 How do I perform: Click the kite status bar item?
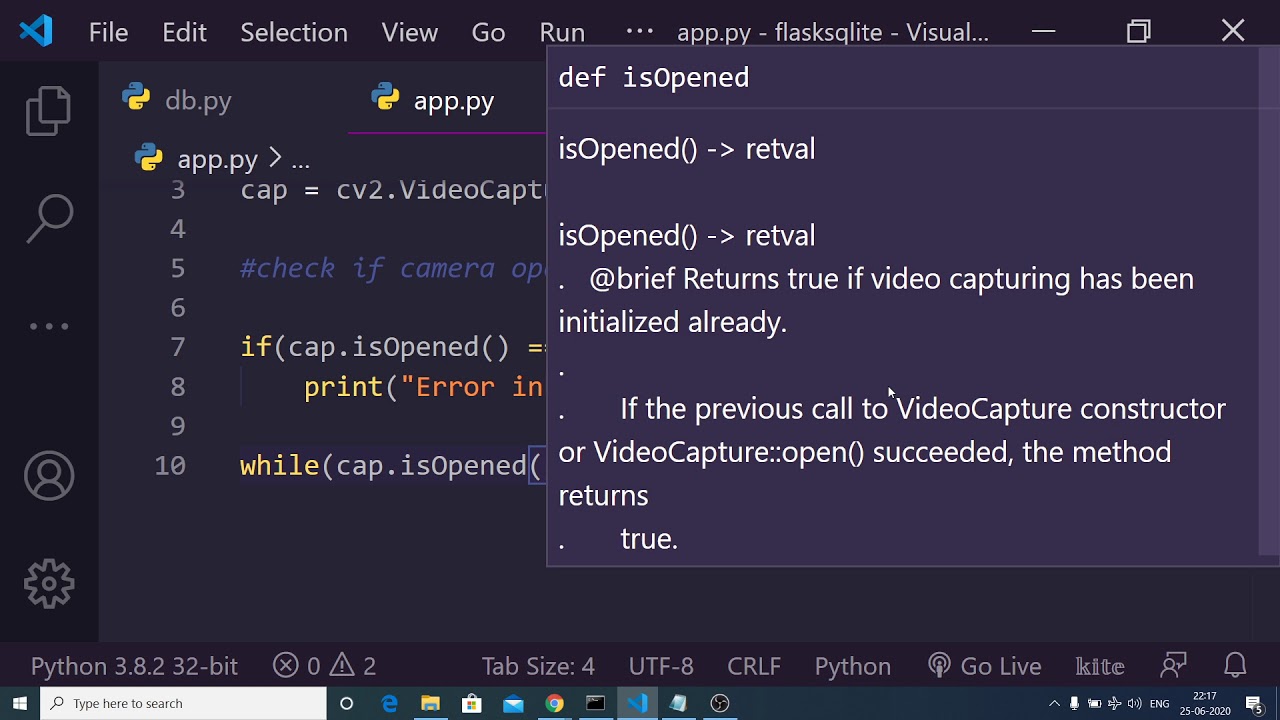(1099, 666)
